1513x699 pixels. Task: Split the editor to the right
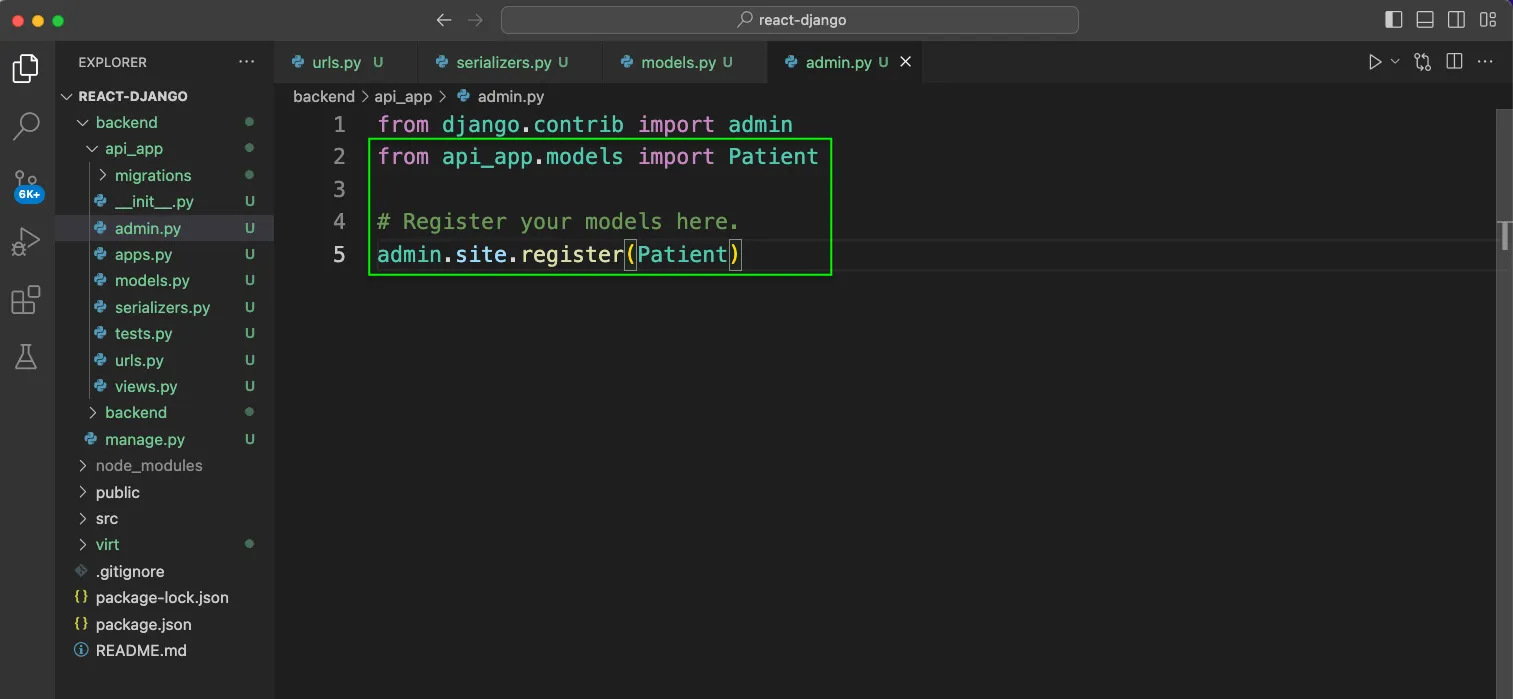tap(1455, 62)
